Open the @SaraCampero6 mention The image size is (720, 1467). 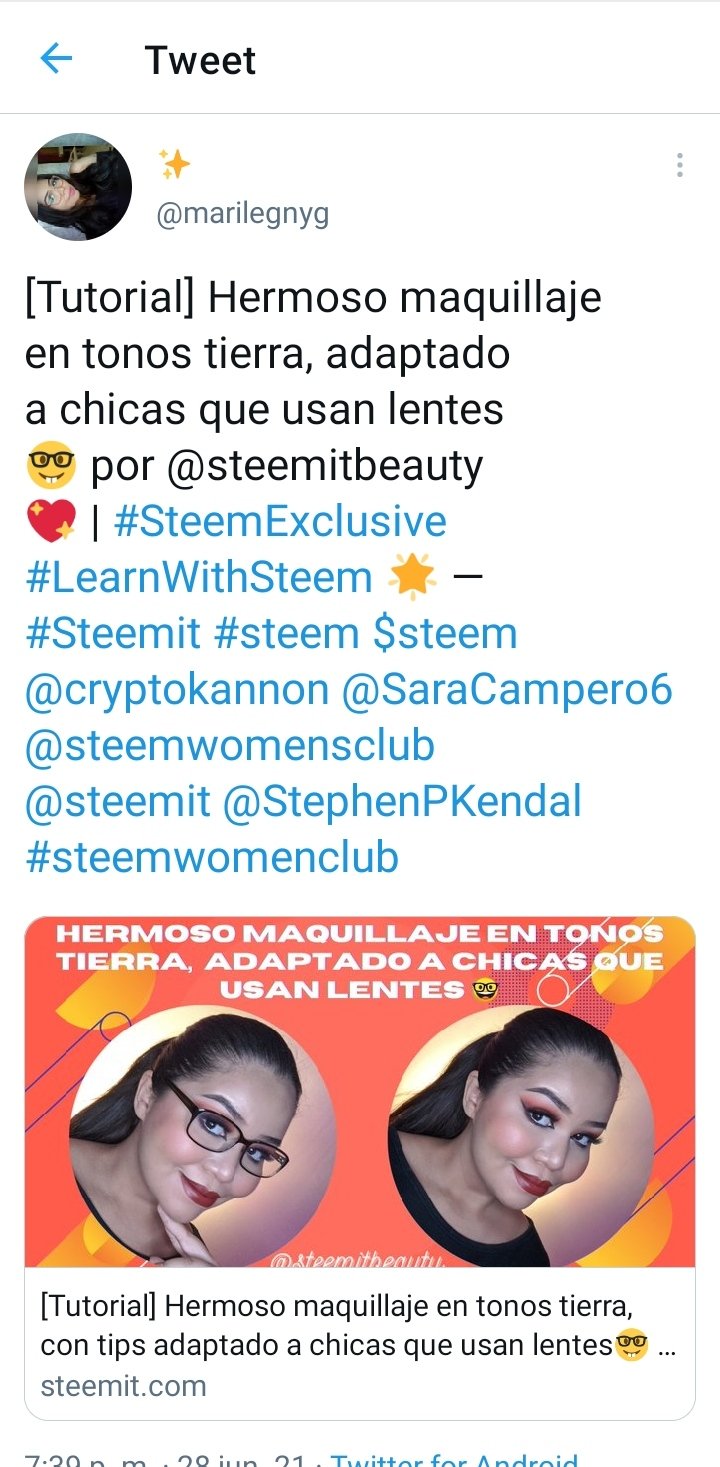[x=507, y=690]
